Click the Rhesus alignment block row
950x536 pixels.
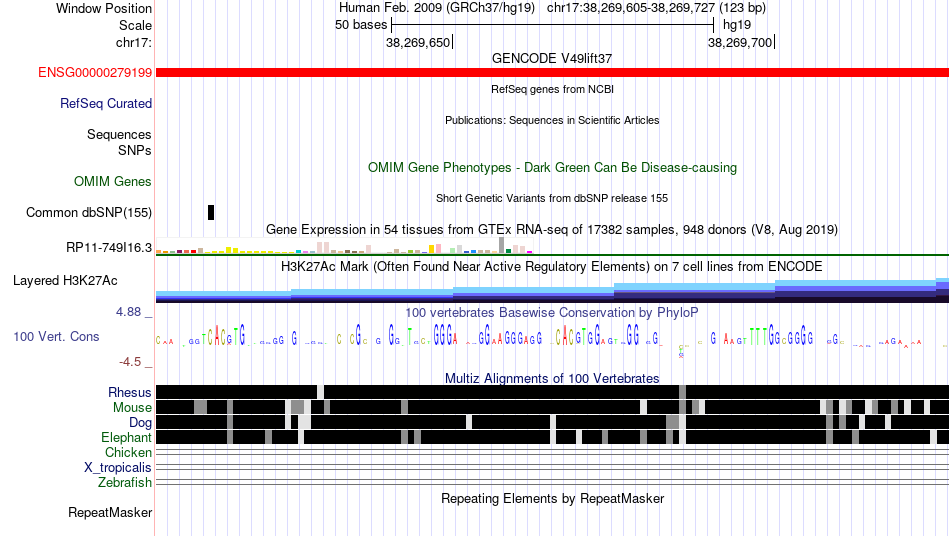click(552, 392)
